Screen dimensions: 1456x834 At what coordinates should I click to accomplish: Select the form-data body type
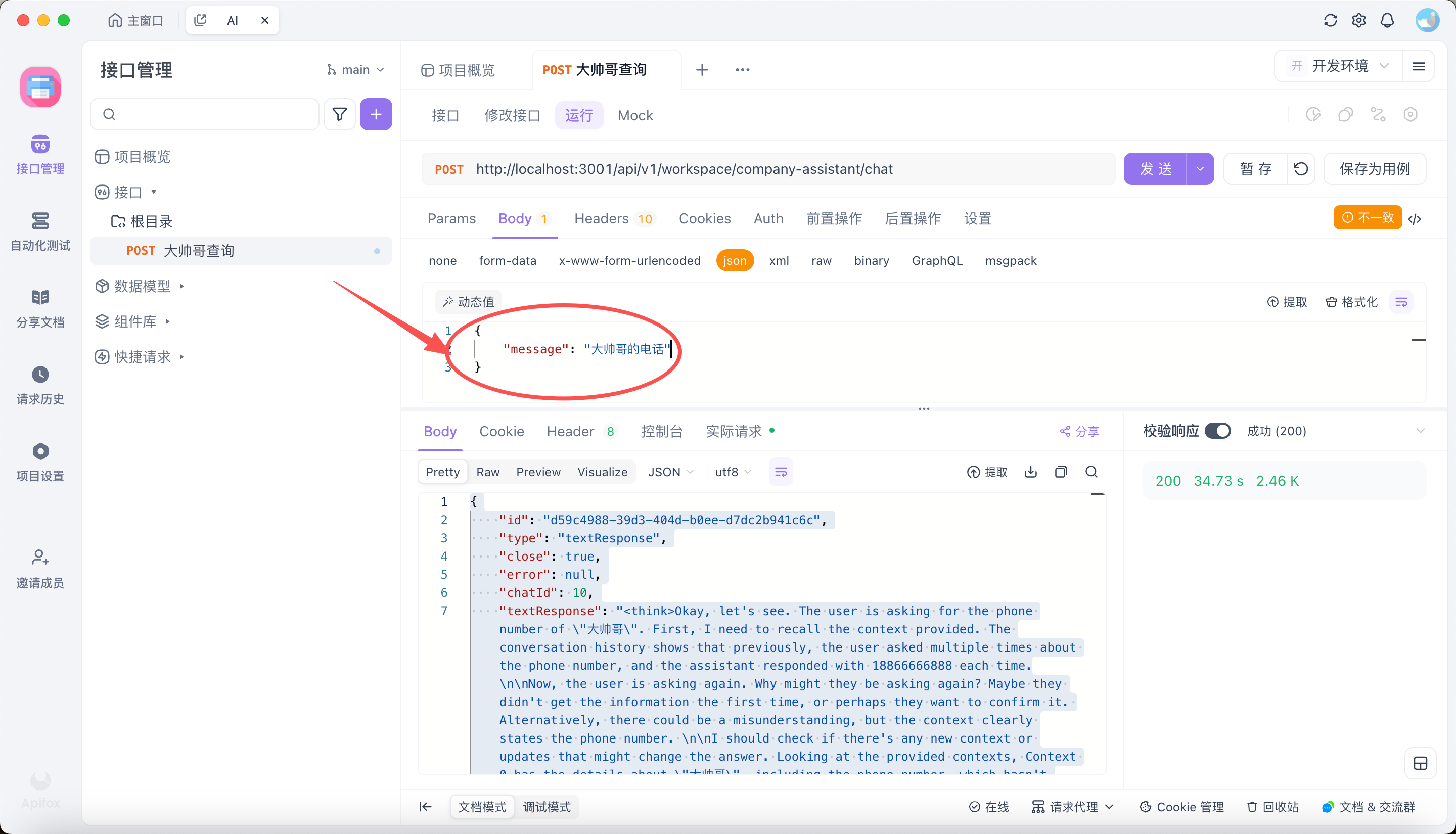(508, 261)
